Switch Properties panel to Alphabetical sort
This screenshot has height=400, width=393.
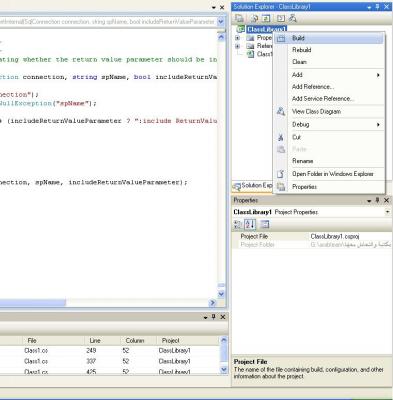coord(250,224)
